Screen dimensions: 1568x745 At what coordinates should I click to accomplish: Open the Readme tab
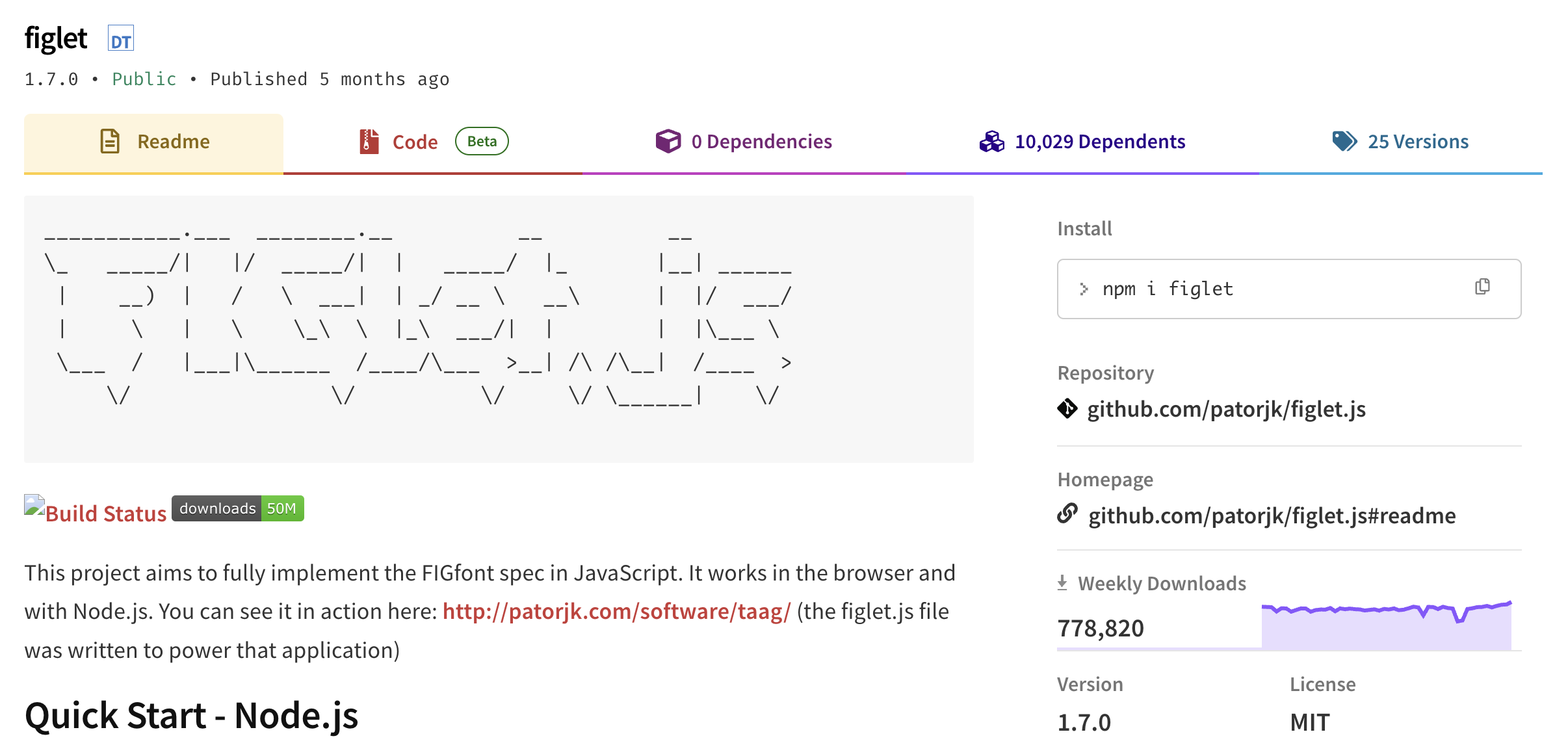coord(153,142)
